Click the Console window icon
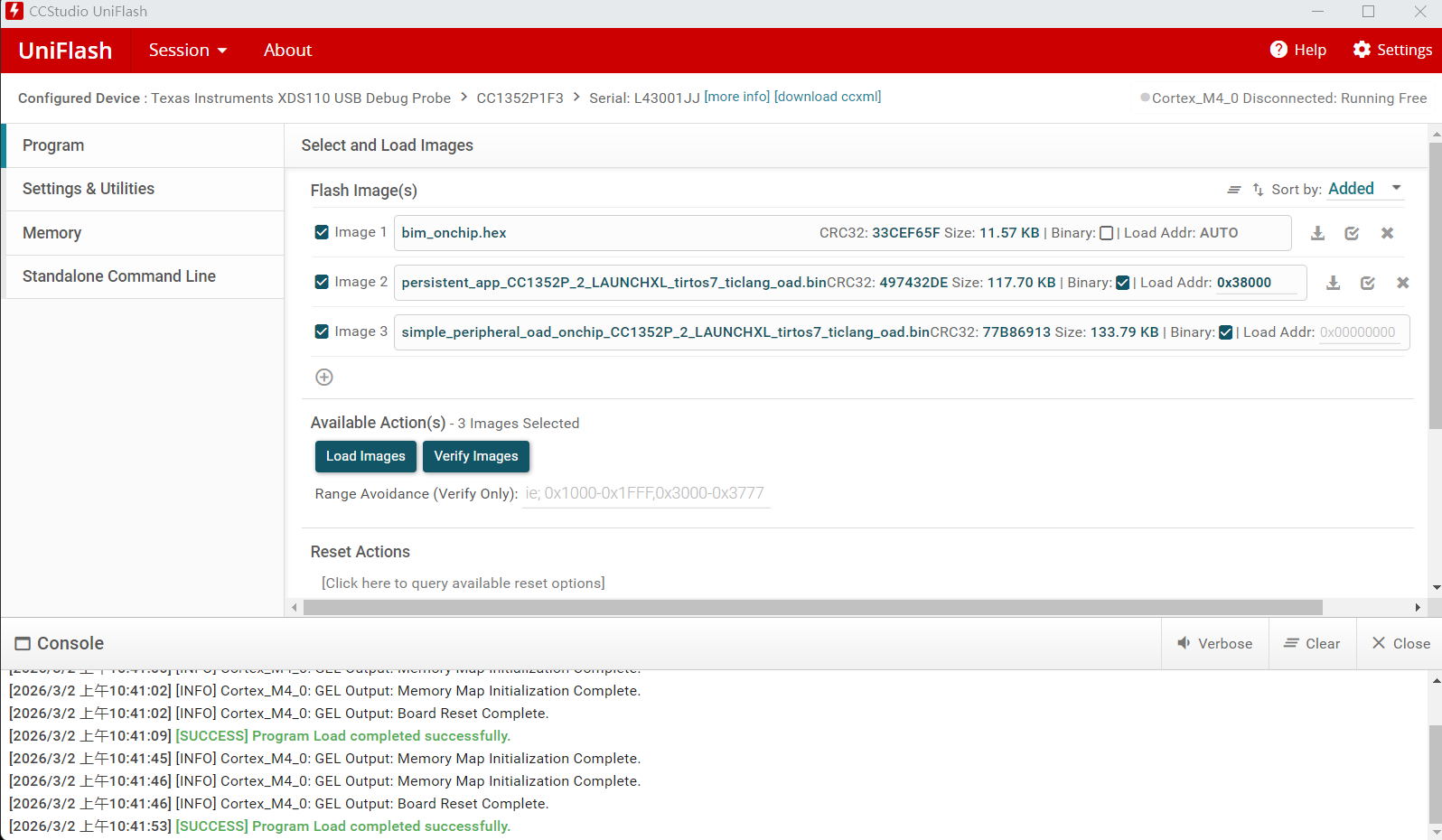The image size is (1442, 840). (23, 643)
